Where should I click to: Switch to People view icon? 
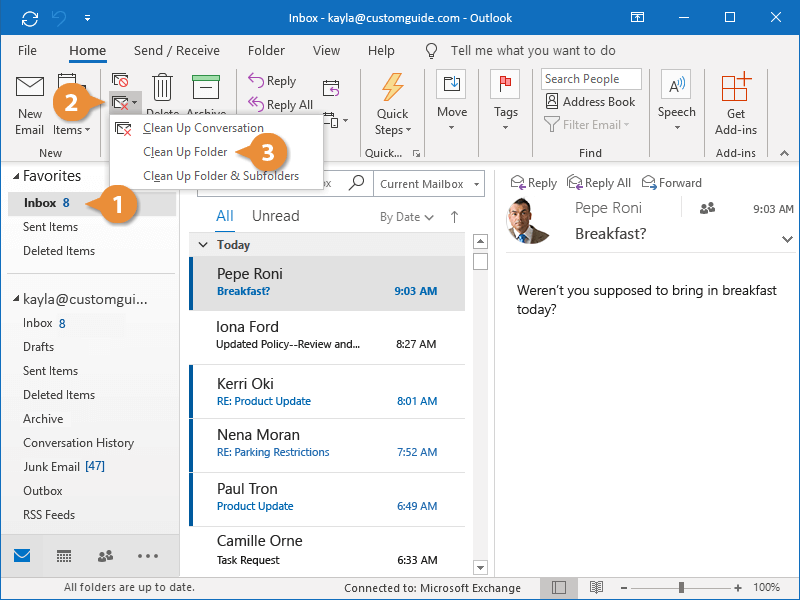pos(106,556)
